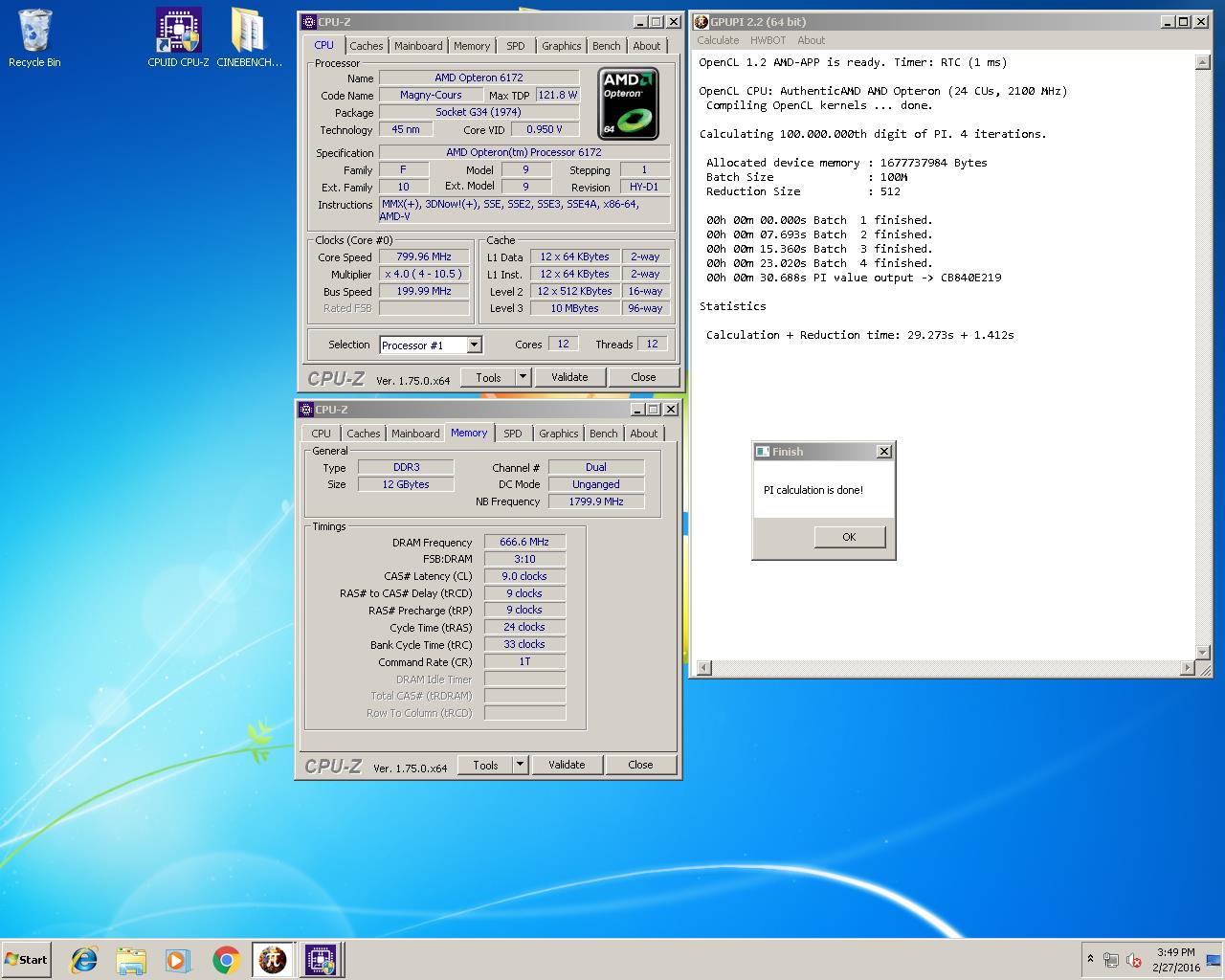Click the Core Speed value 799.96 MHz

[423, 256]
